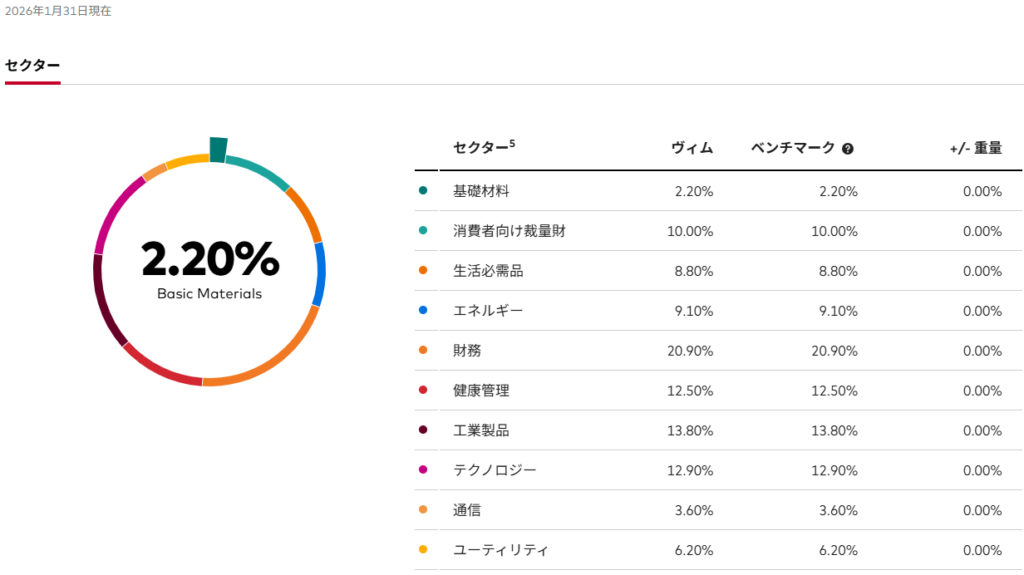Click the 基礎材料 teal legend dot

tap(424, 191)
